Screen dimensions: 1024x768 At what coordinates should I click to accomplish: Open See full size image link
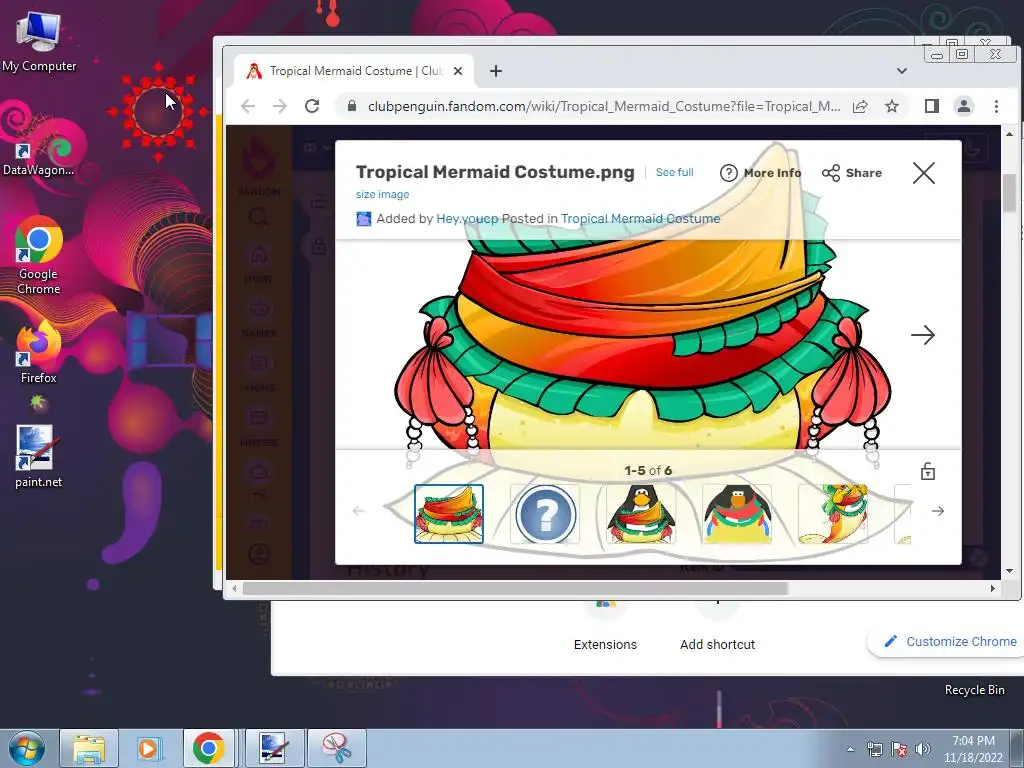click(675, 172)
